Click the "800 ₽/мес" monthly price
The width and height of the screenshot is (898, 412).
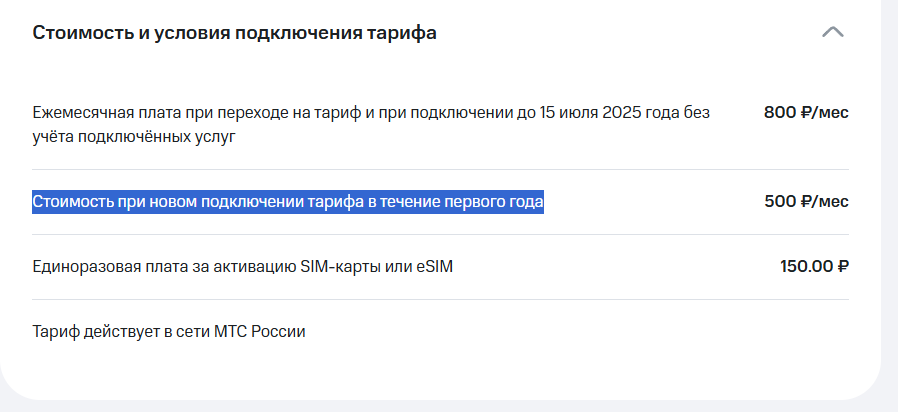pyautogui.click(x=806, y=113)
